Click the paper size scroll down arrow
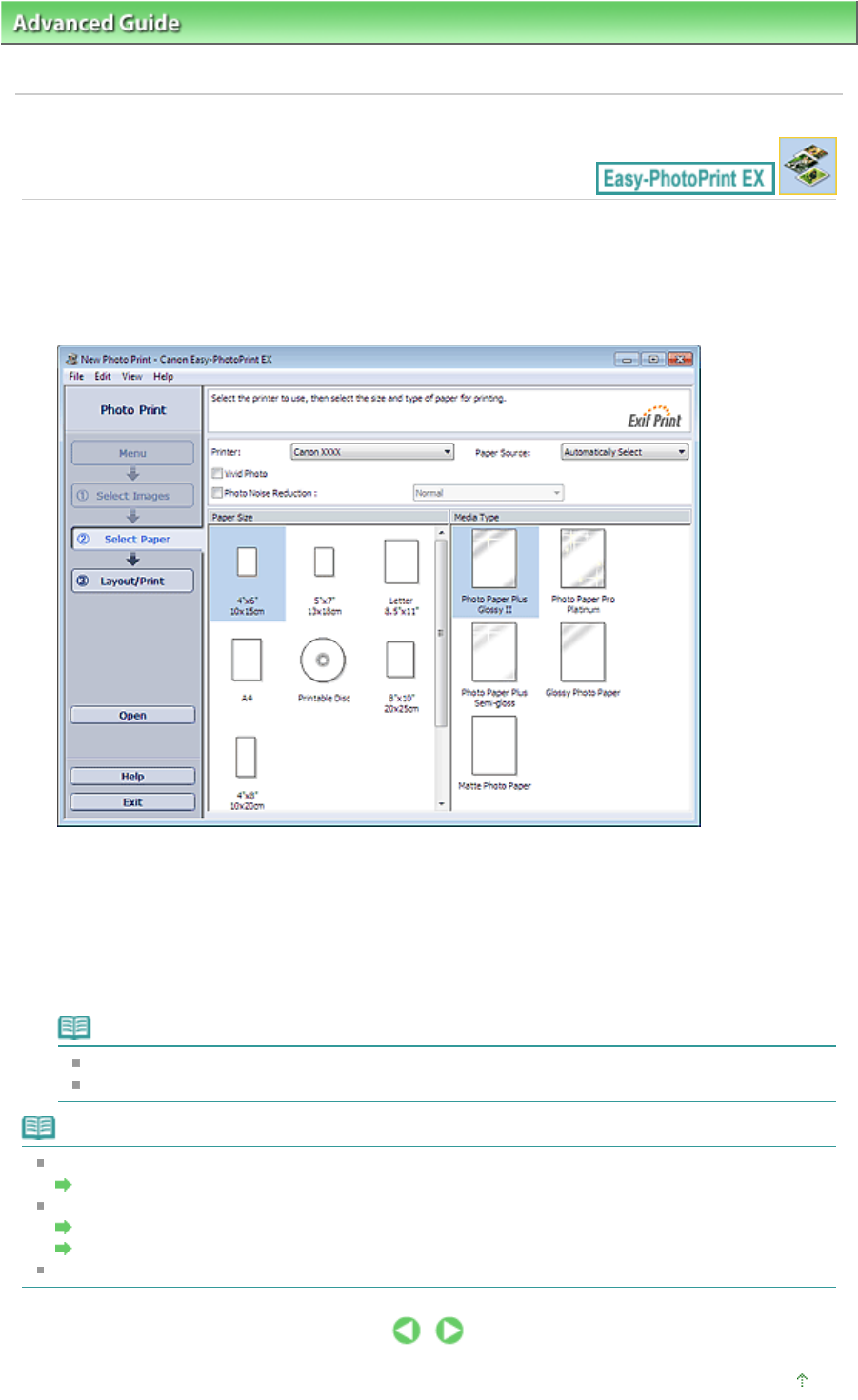This screenshot has height=1400, width=858. [x=441, y=804]
